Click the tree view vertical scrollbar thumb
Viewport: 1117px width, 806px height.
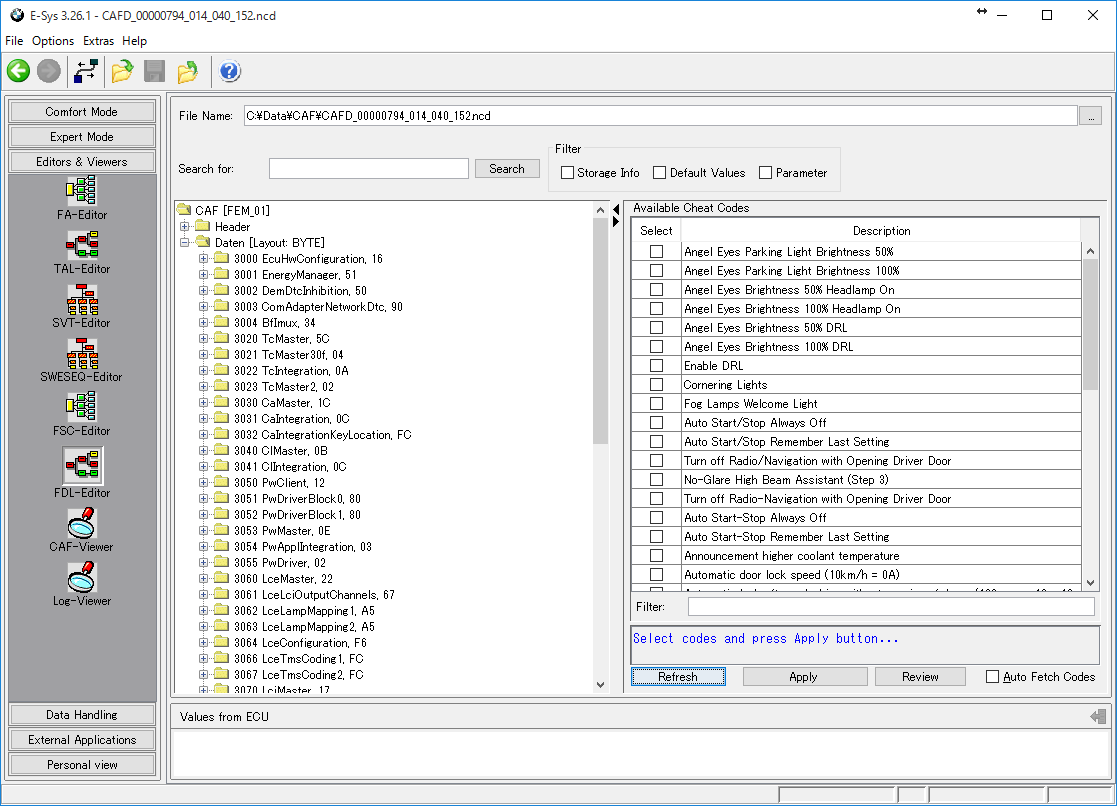[x=600, y=331]
